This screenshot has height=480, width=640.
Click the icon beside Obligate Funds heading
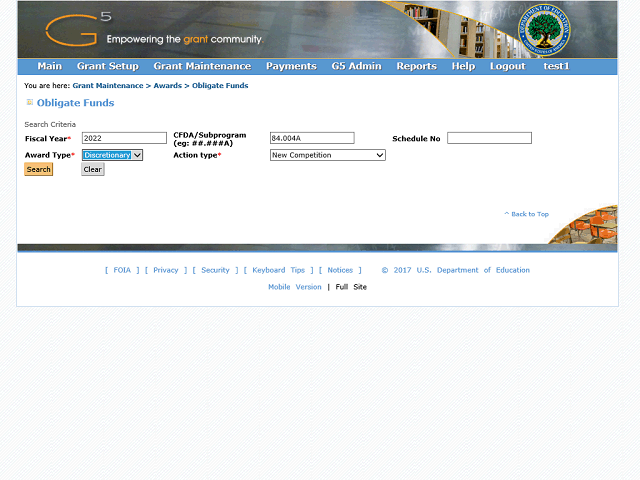[30, 102]
